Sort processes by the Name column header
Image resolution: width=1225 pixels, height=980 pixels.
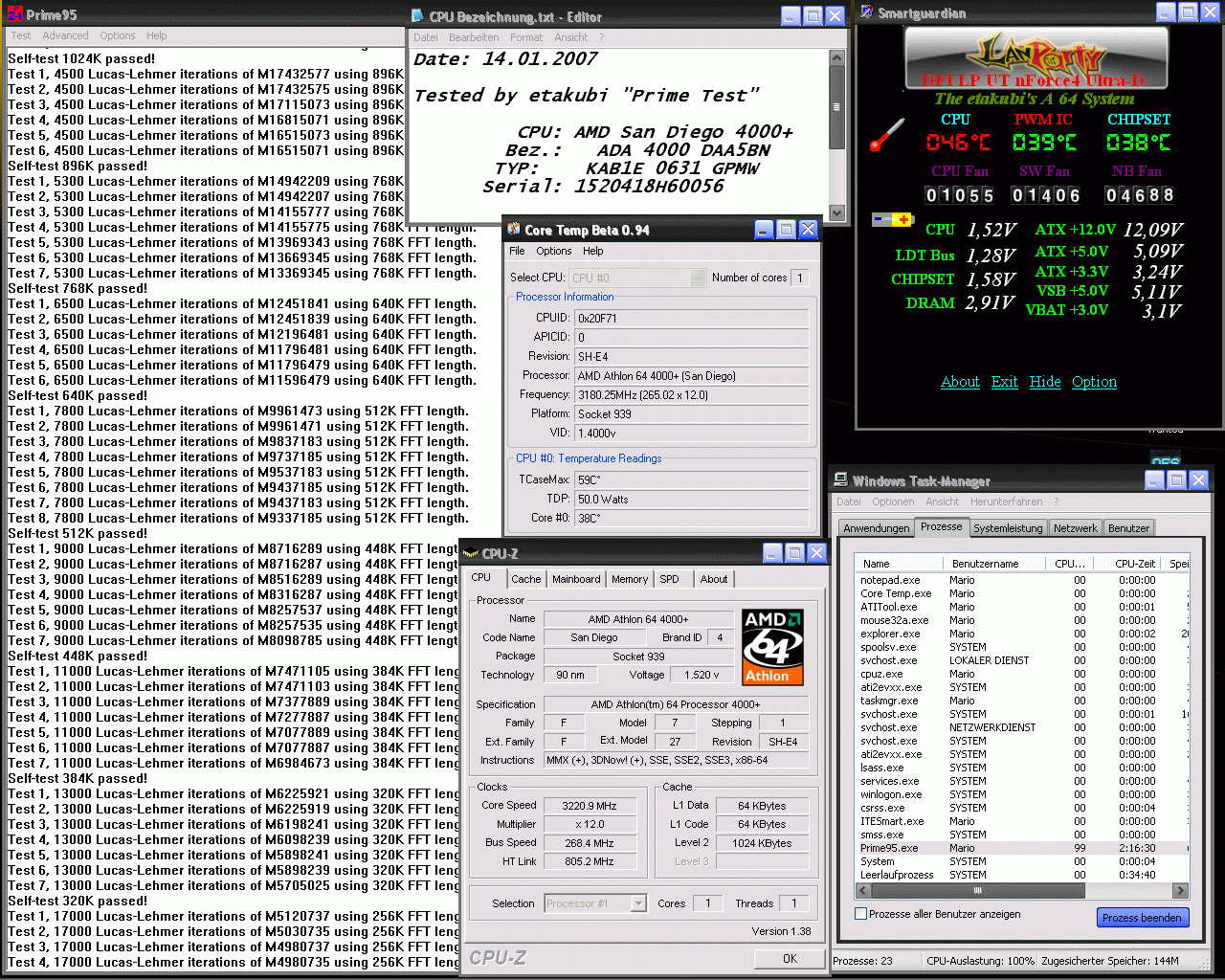pos(900,564)
